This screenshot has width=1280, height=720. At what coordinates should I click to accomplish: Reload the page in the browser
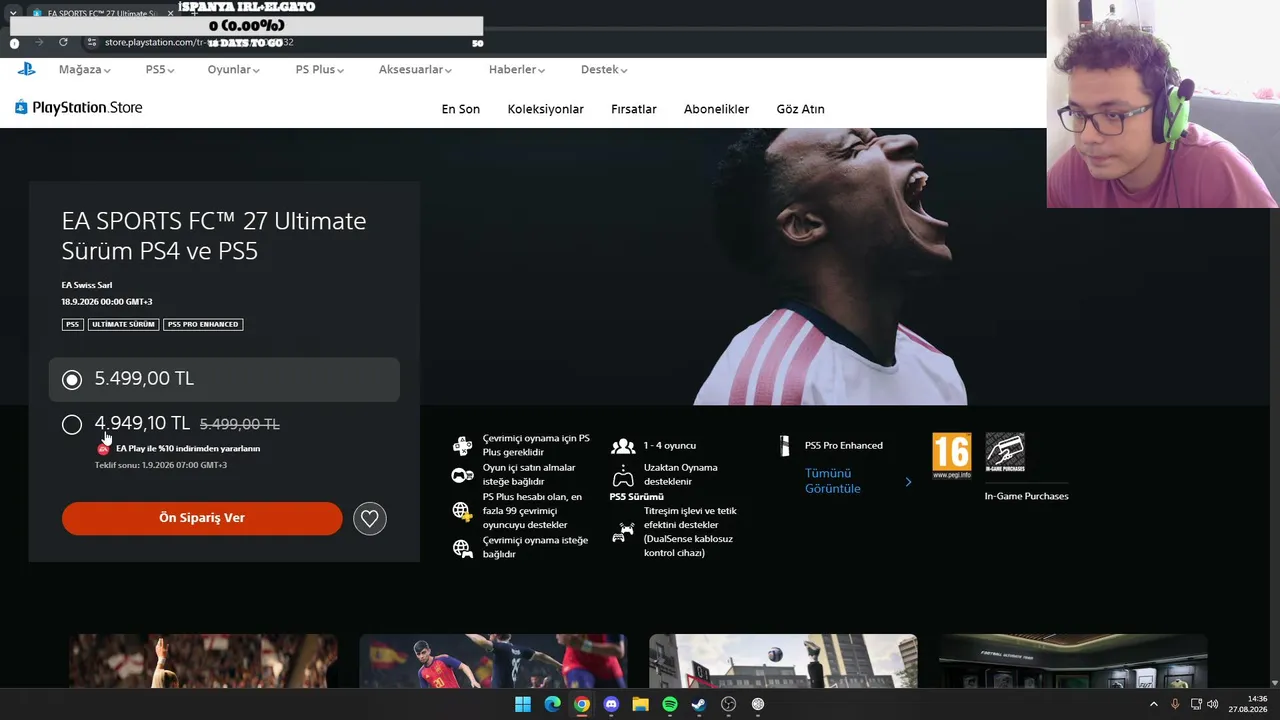63,42
